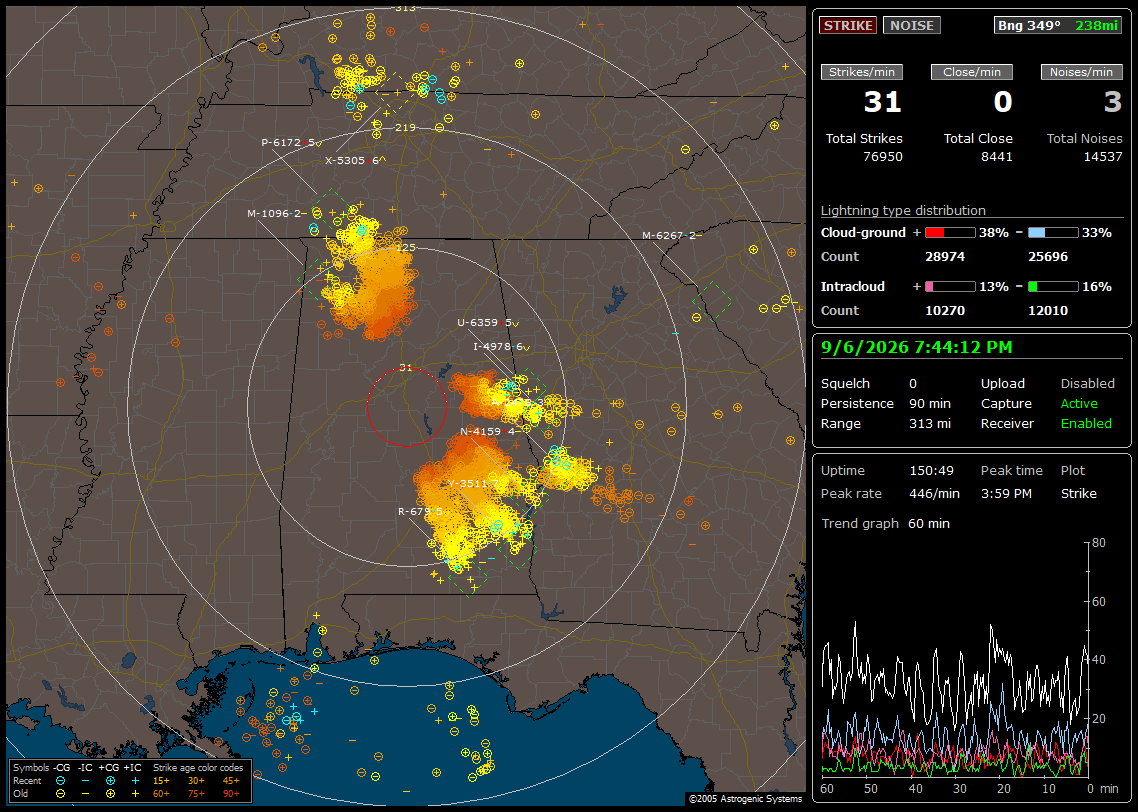Click storm cell marker X-5305-6

coord(354,160)
